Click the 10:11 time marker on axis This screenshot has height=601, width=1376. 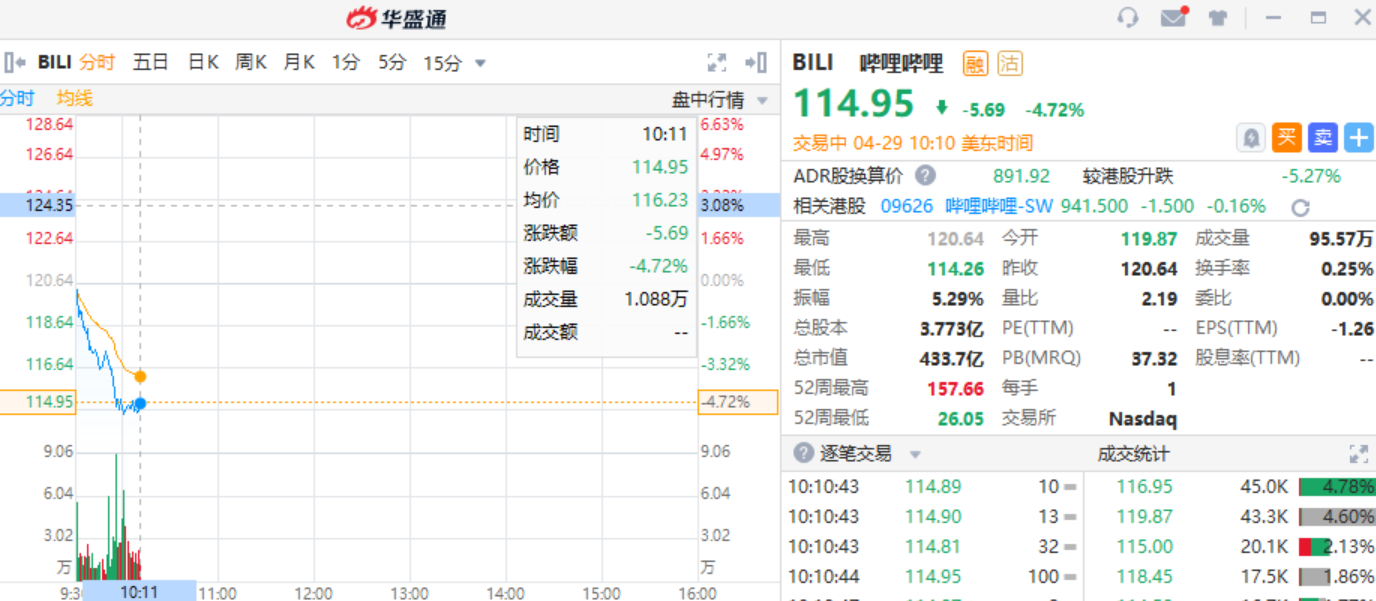pyautogui.click(x=139, y=591)
